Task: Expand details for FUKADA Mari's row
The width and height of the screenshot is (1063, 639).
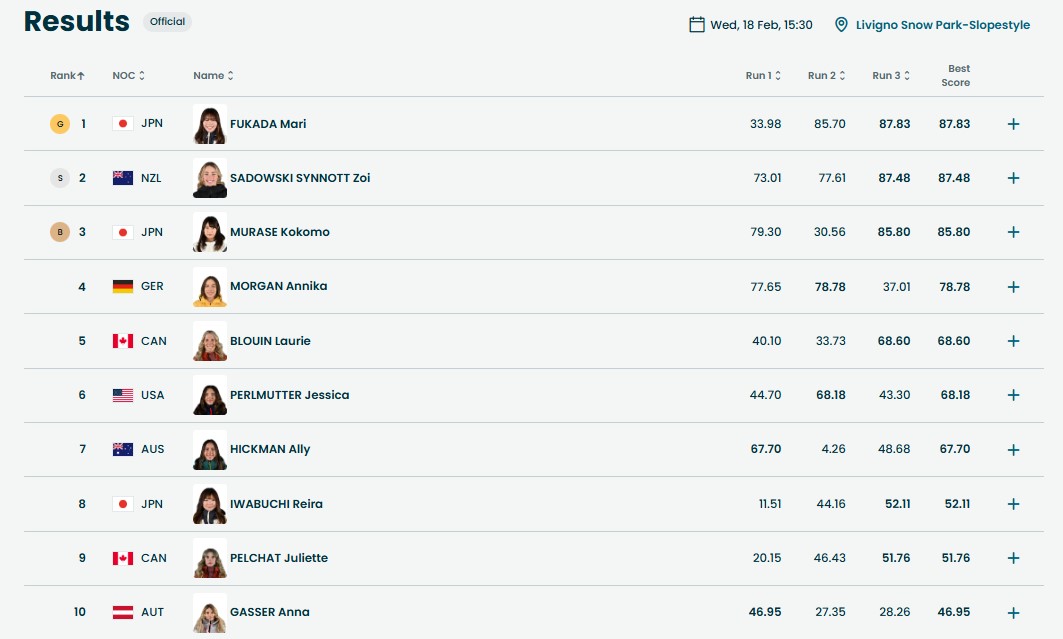Action: pyautogui.click(x=1013, y=124)
